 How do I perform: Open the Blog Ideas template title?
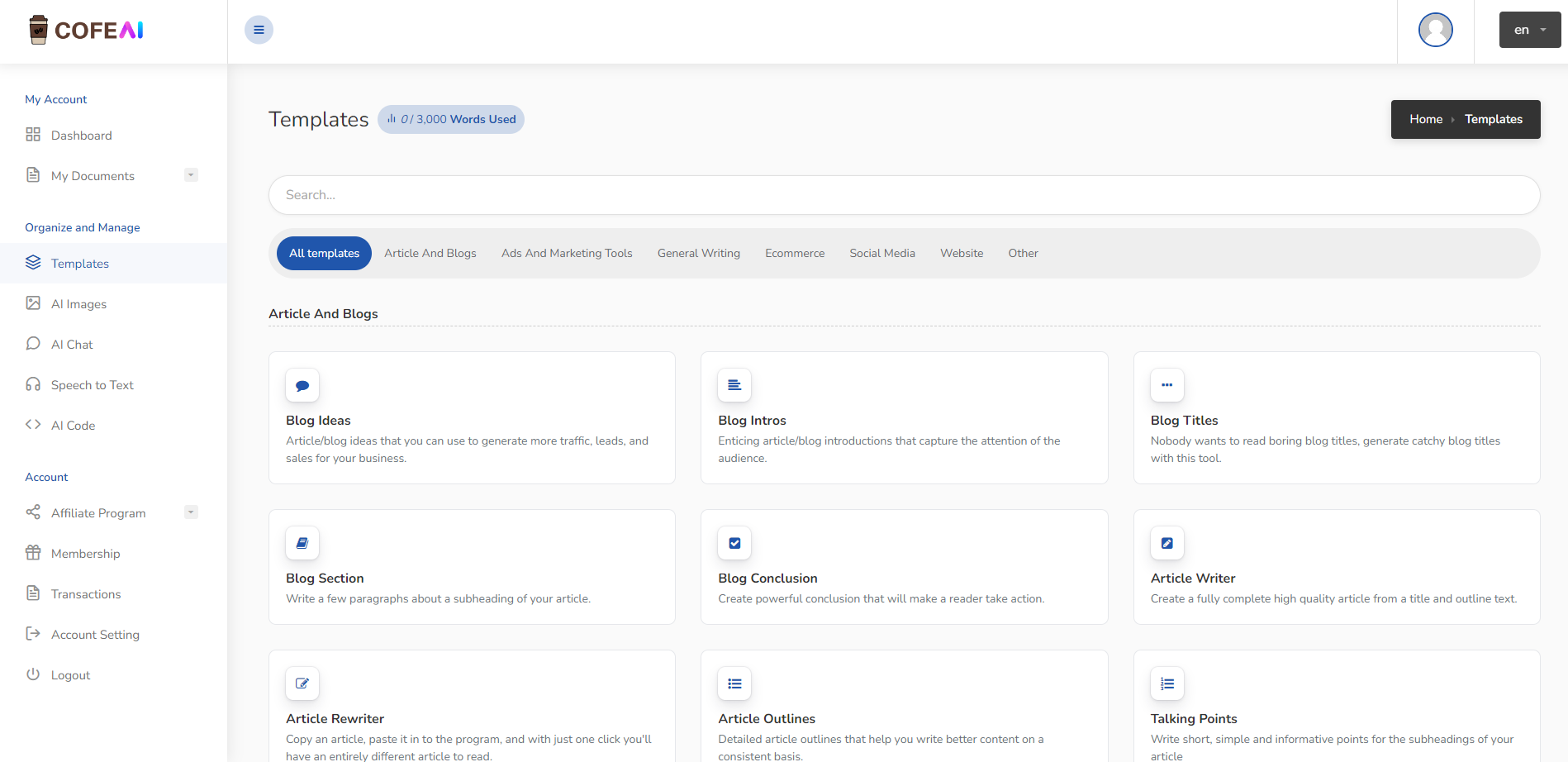[318, 420]
